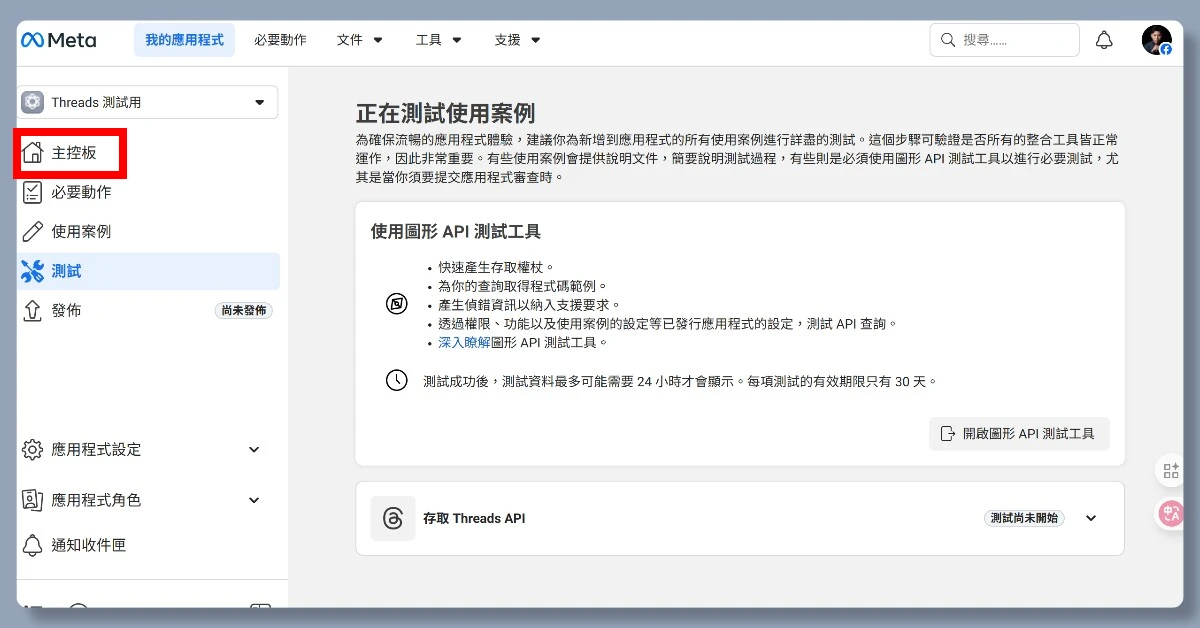Image resolution: width=1200 pixels, height=628 pixels.
Task: Select 必要動作 in the top navigation
Action: (x=280, y=40)
